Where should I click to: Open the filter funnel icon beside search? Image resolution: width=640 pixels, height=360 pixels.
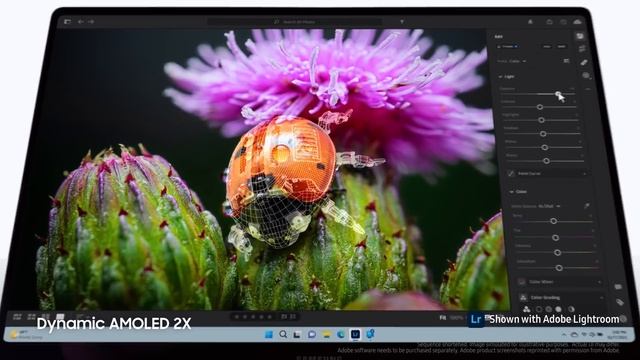[x=402, y=21]
